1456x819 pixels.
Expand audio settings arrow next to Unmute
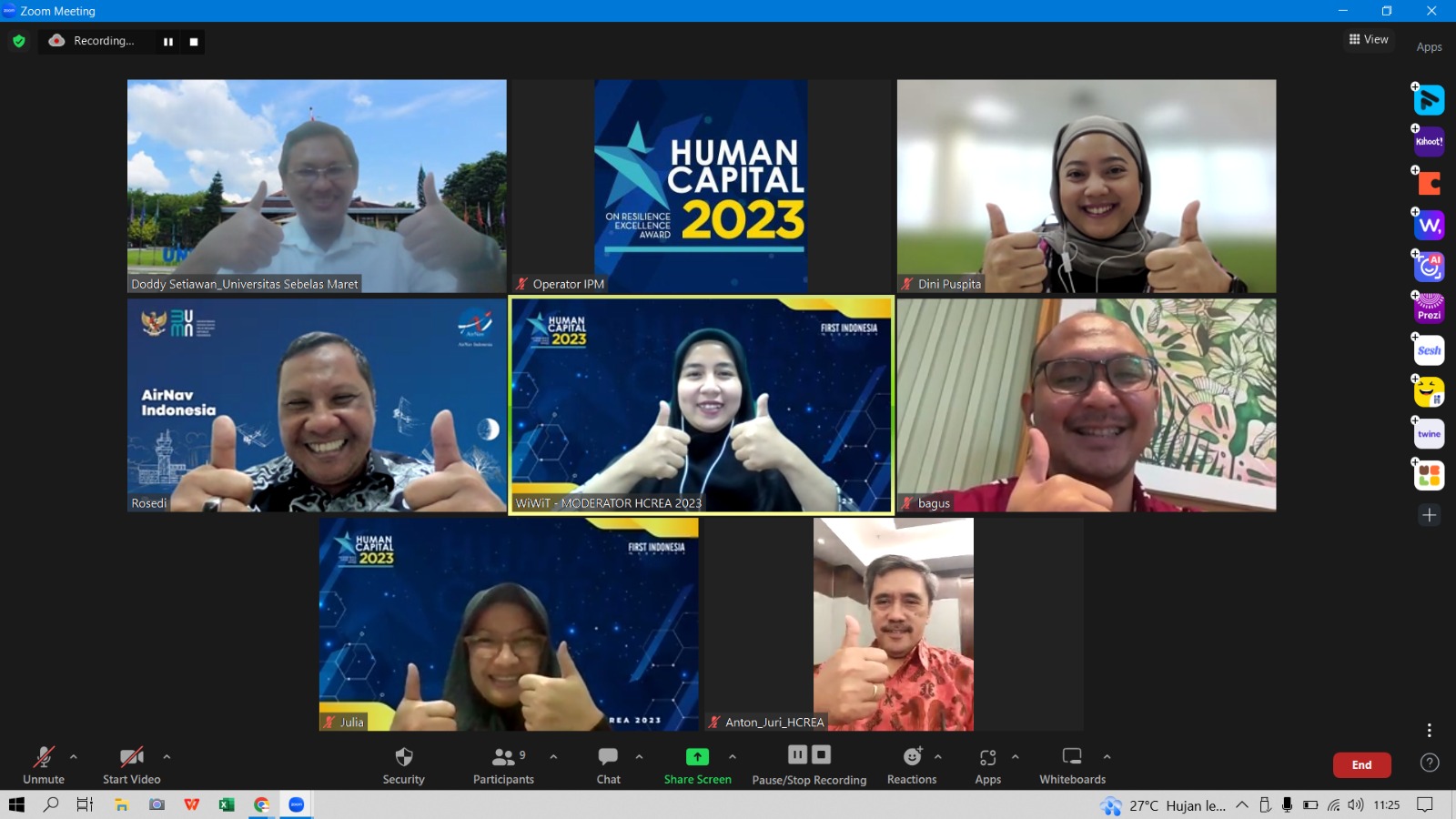click(74, 756)
